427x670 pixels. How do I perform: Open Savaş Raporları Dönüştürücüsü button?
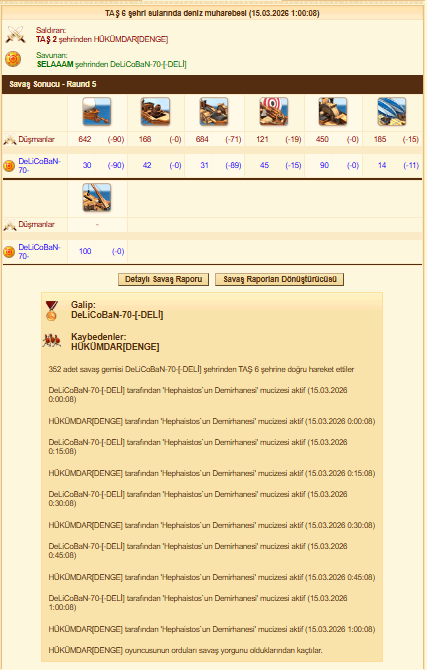tap(280, 279)
